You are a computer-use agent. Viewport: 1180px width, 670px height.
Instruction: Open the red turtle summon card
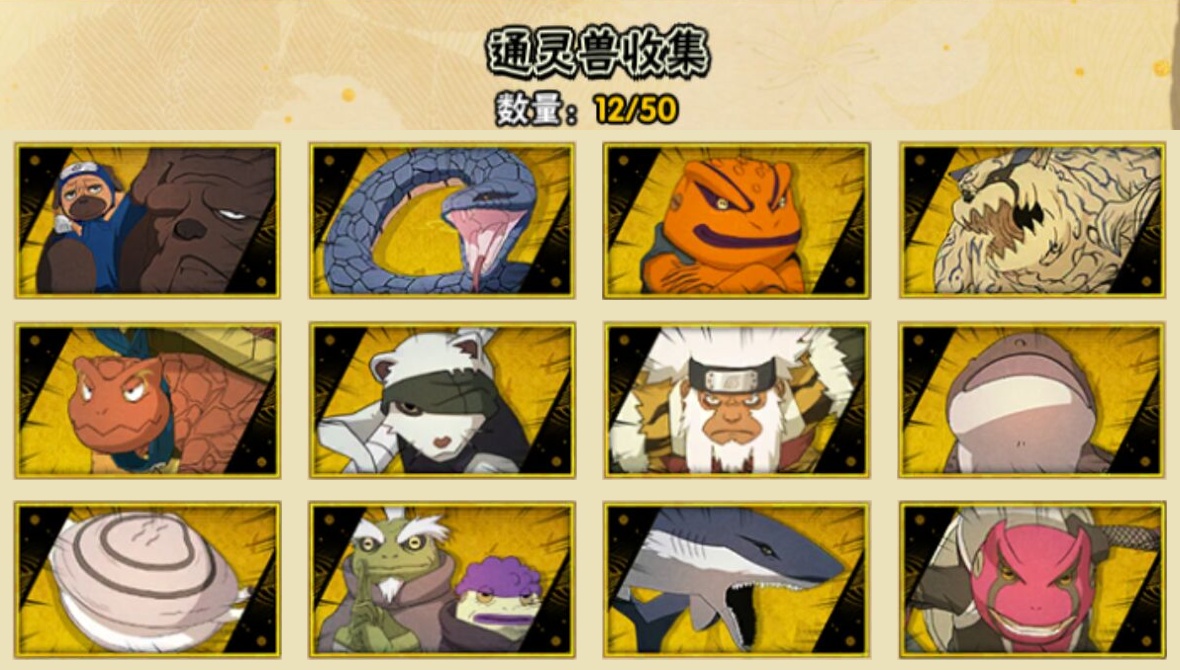click(x=148, y=400)
